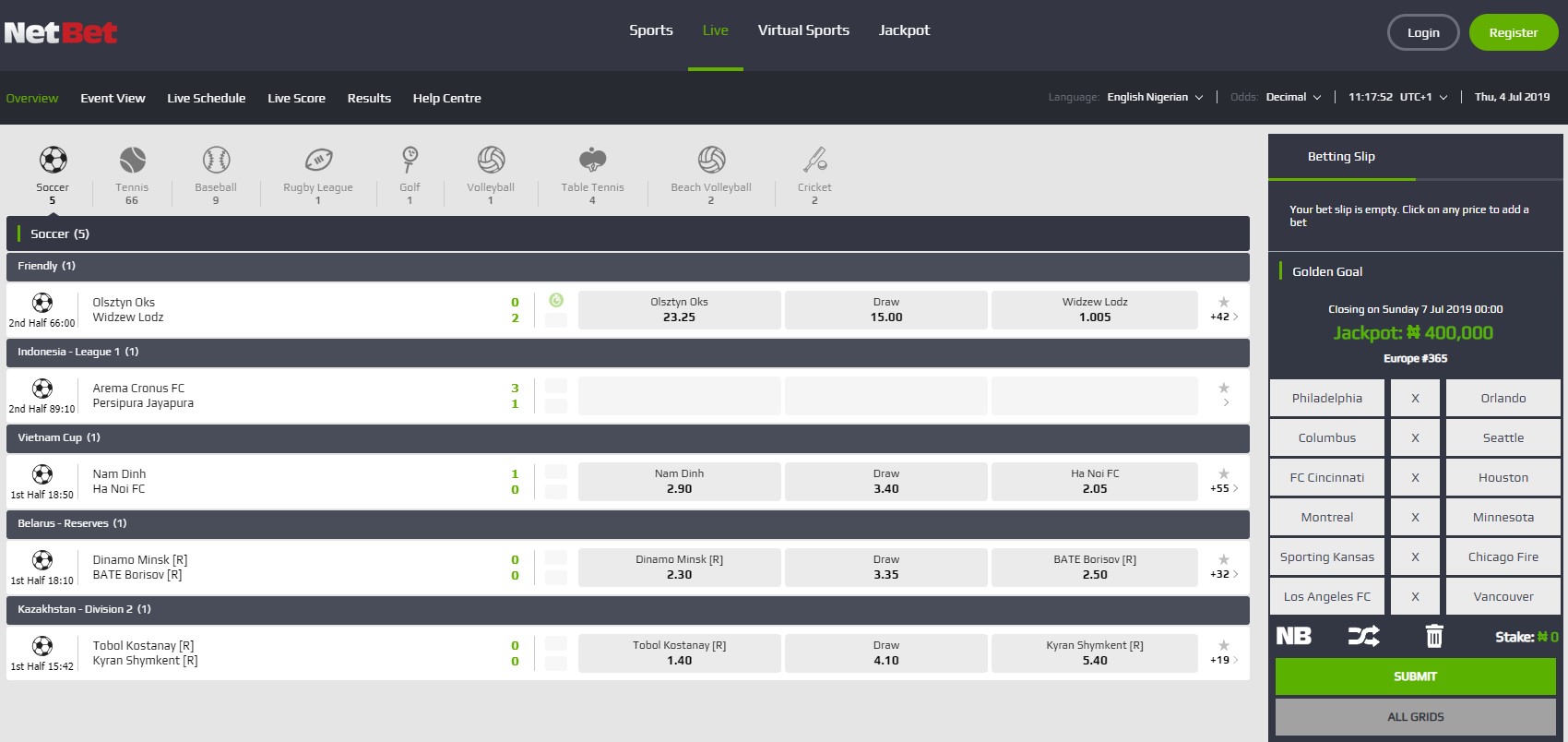Click the NB quick pick icon

[x=1293, y=636]
